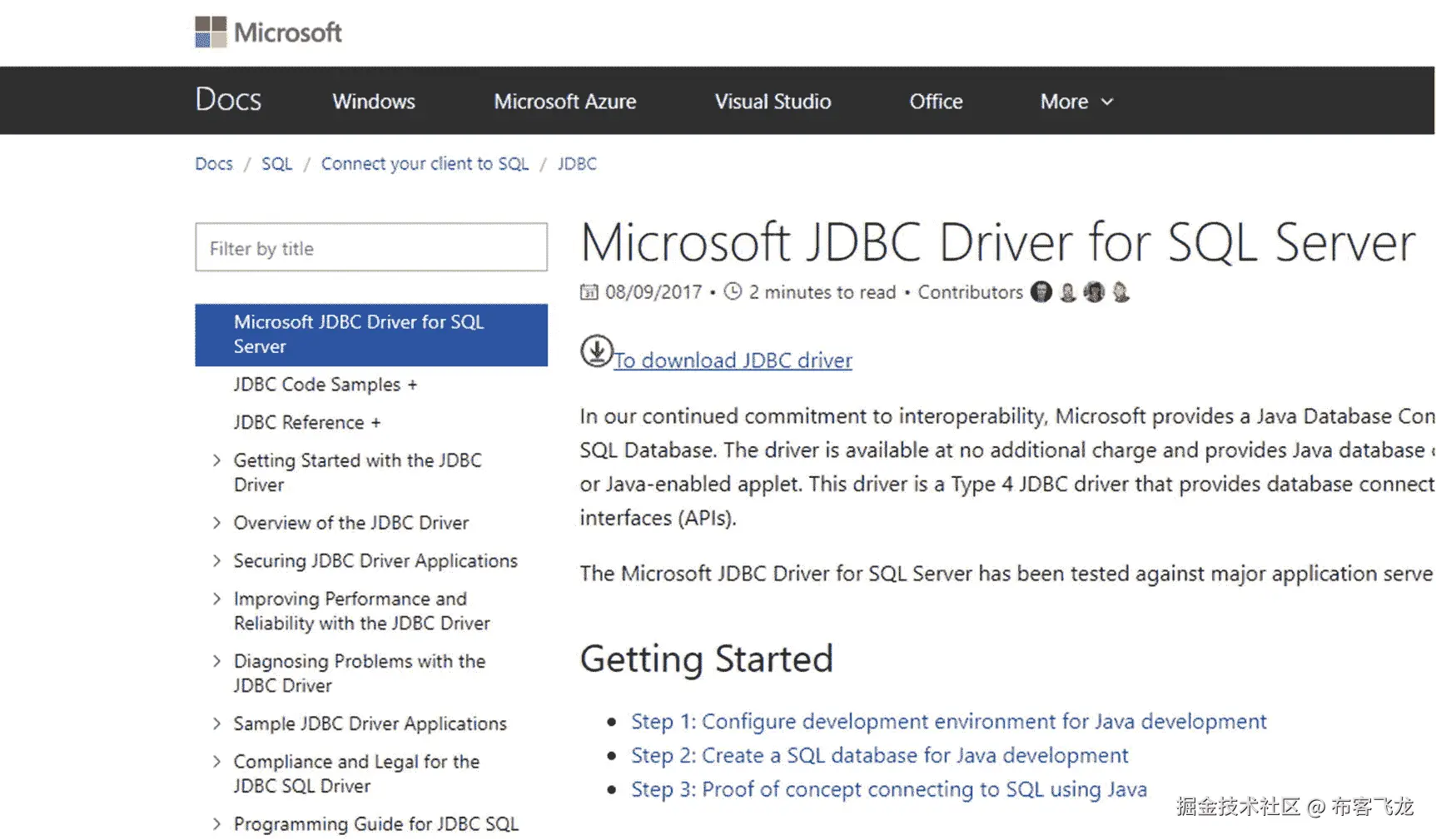The height and width of the screenshot is (840, 1436).
Task: Click the clock icon beside reading time
Action: coord(733,291)
